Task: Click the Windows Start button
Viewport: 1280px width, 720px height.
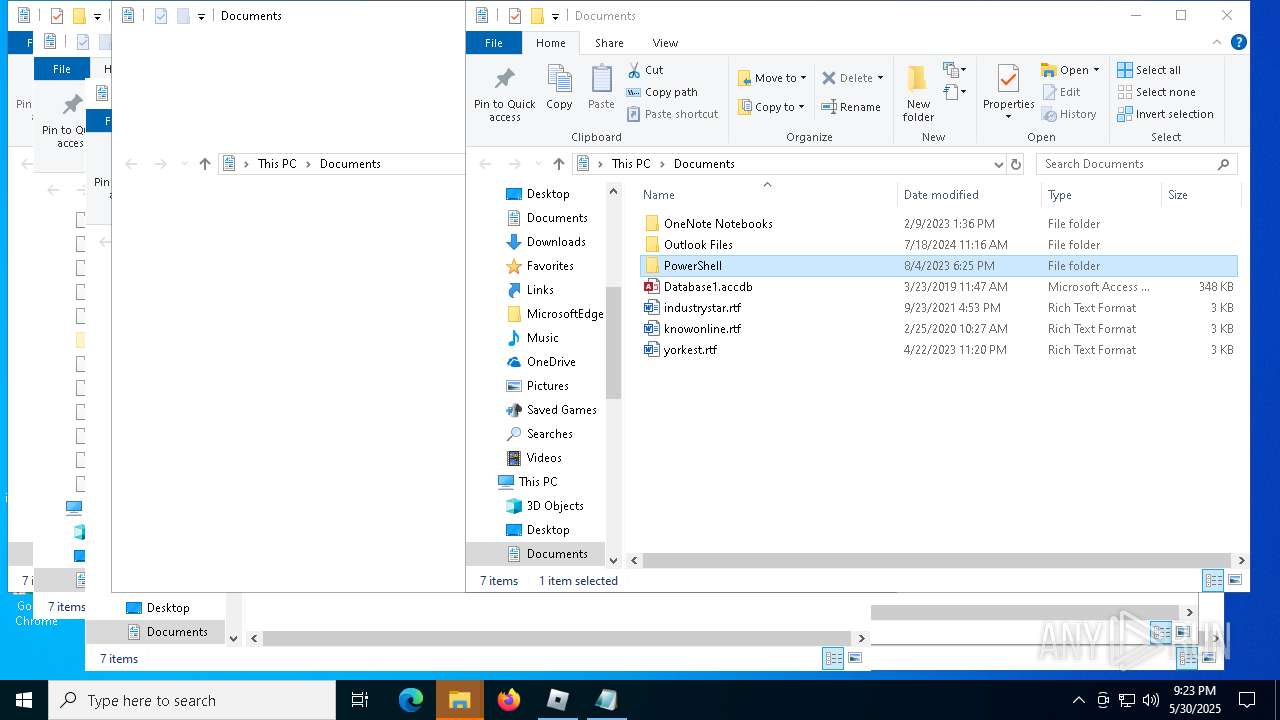Action: pos(24,700)
